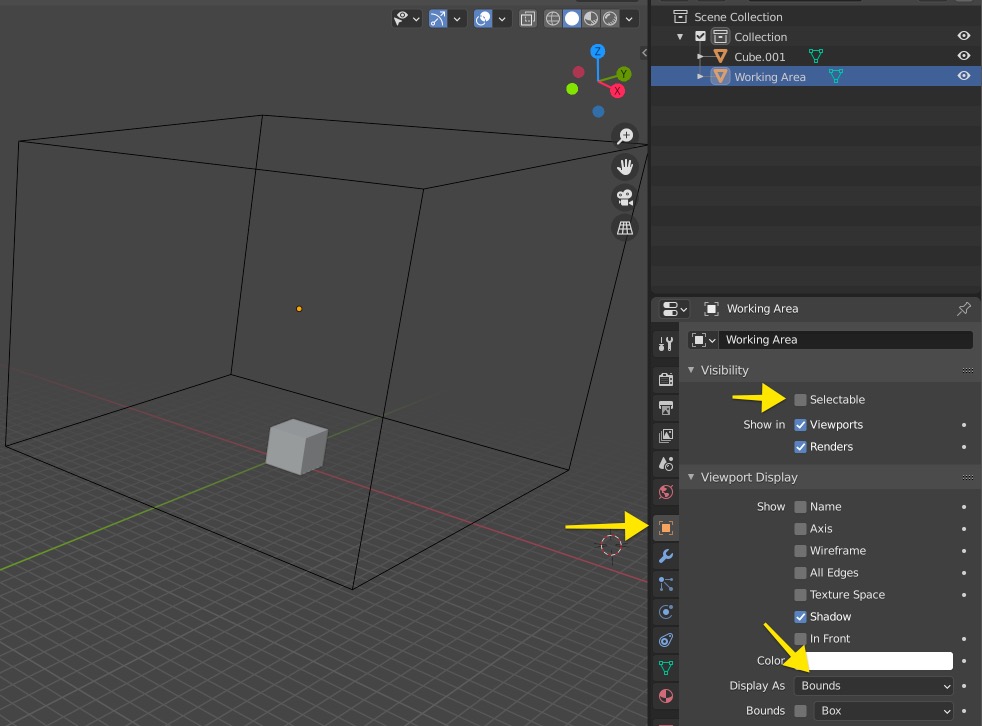
Task: Open the Material properties tab
Action: tap(666, 696)
